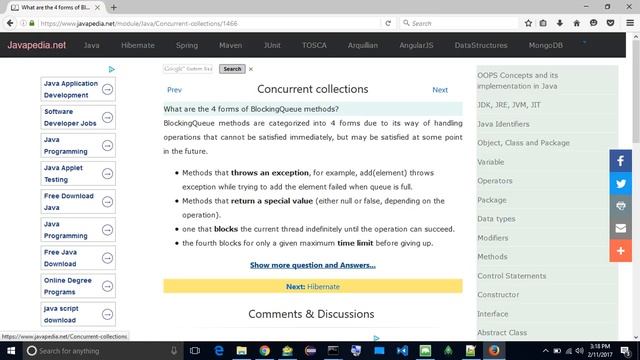Share page on Facebook
Viewport: 640px width, 360px height.
(x=620, y=161)
